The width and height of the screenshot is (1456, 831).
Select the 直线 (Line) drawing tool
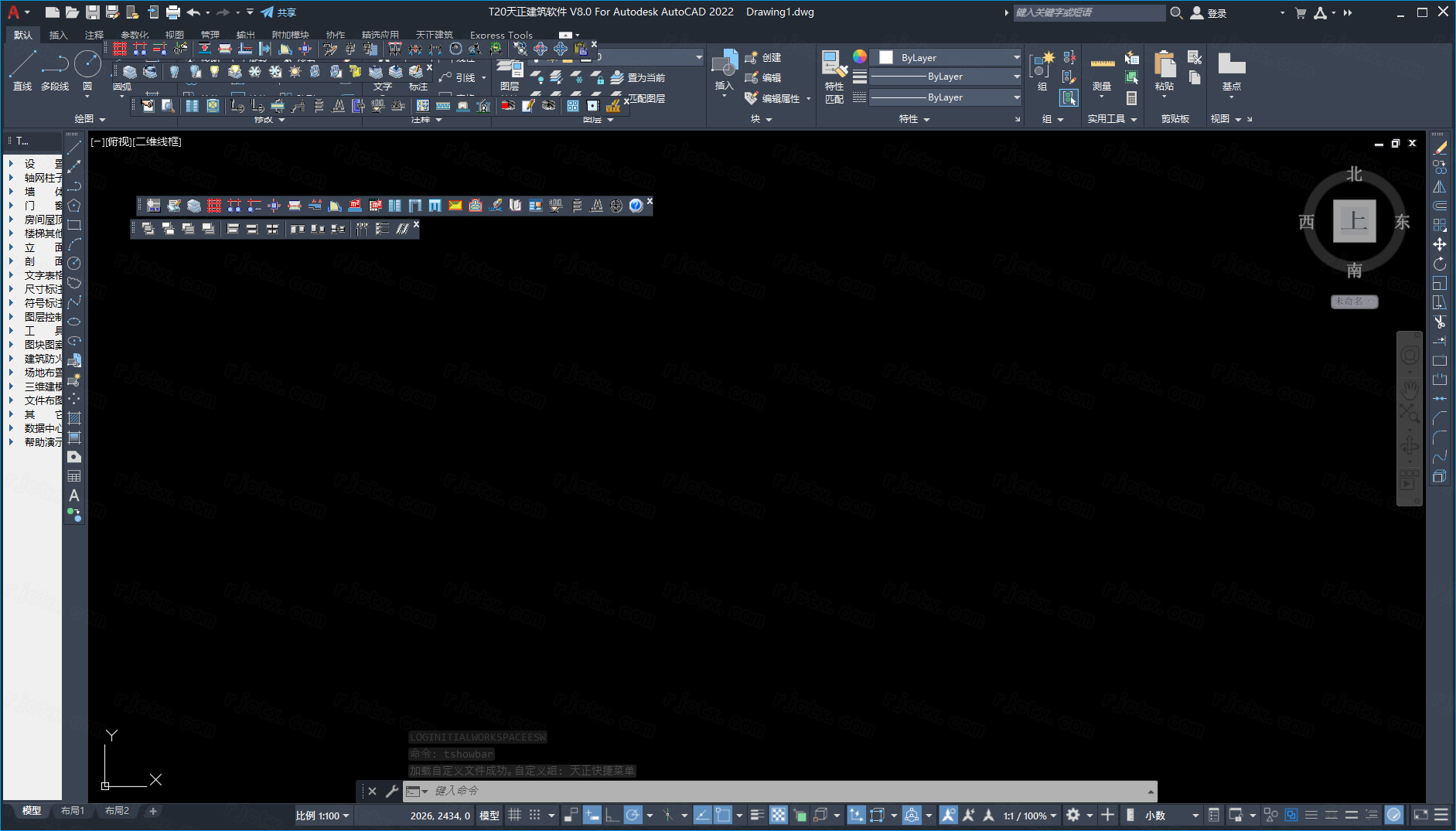(x=22, y=70)
